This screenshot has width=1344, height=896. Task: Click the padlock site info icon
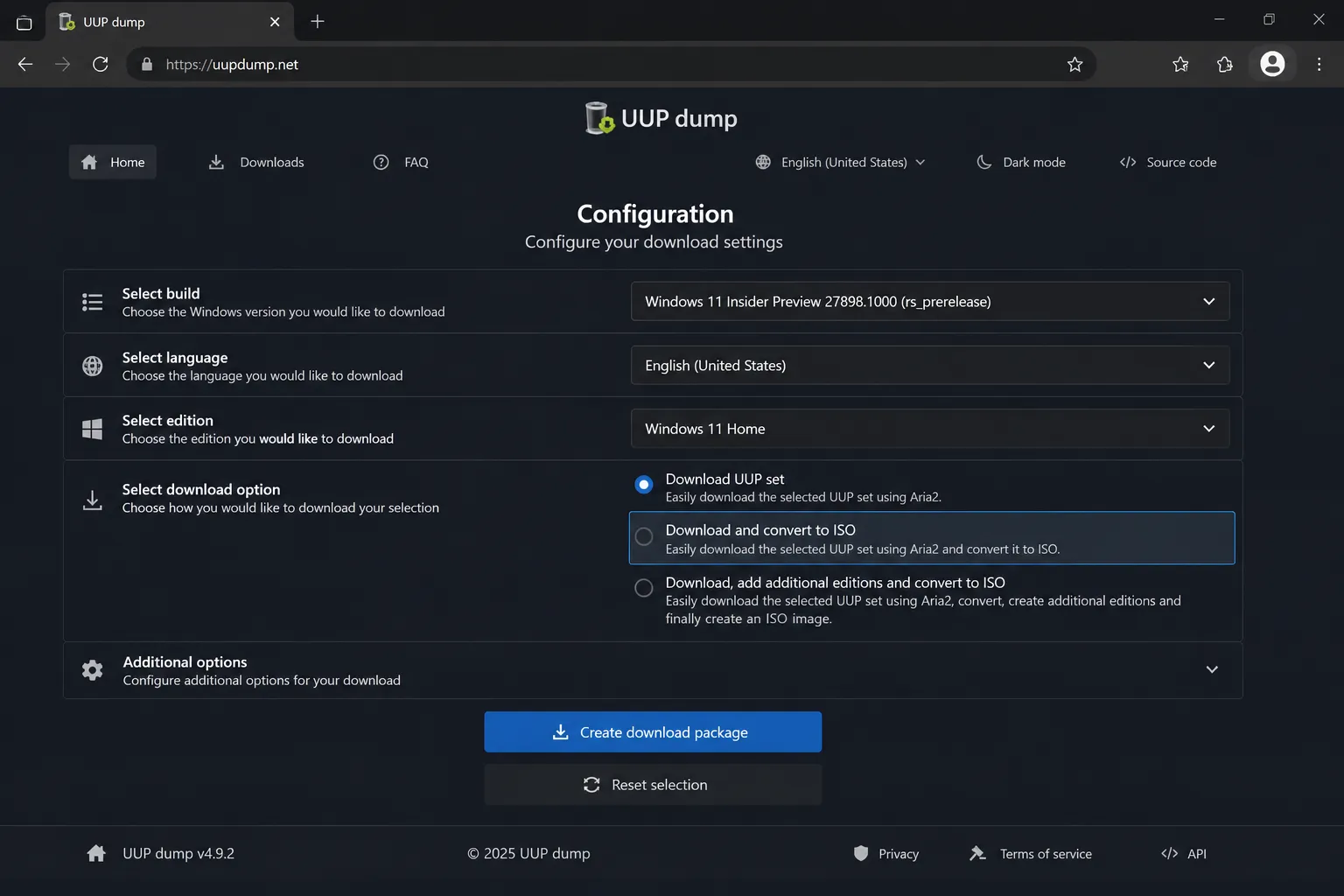point(147,64)
